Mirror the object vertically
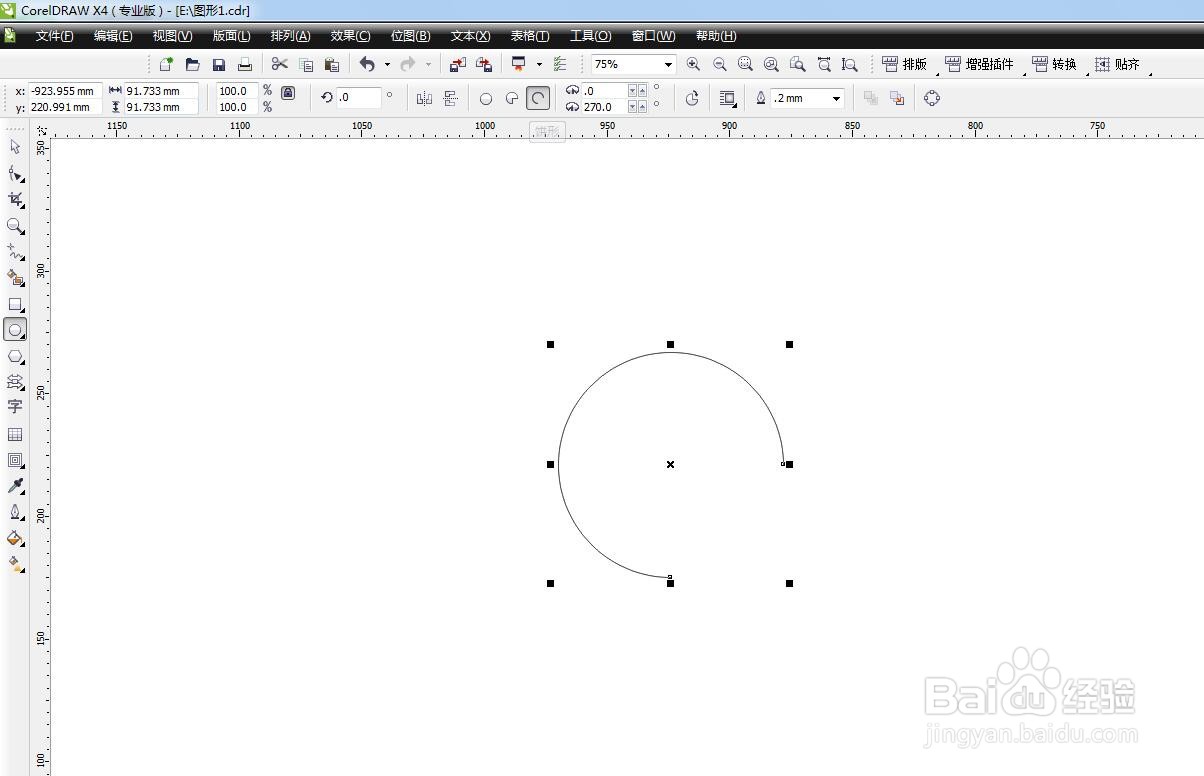This screenshot has width=1204, height=776. coord(450,98)
